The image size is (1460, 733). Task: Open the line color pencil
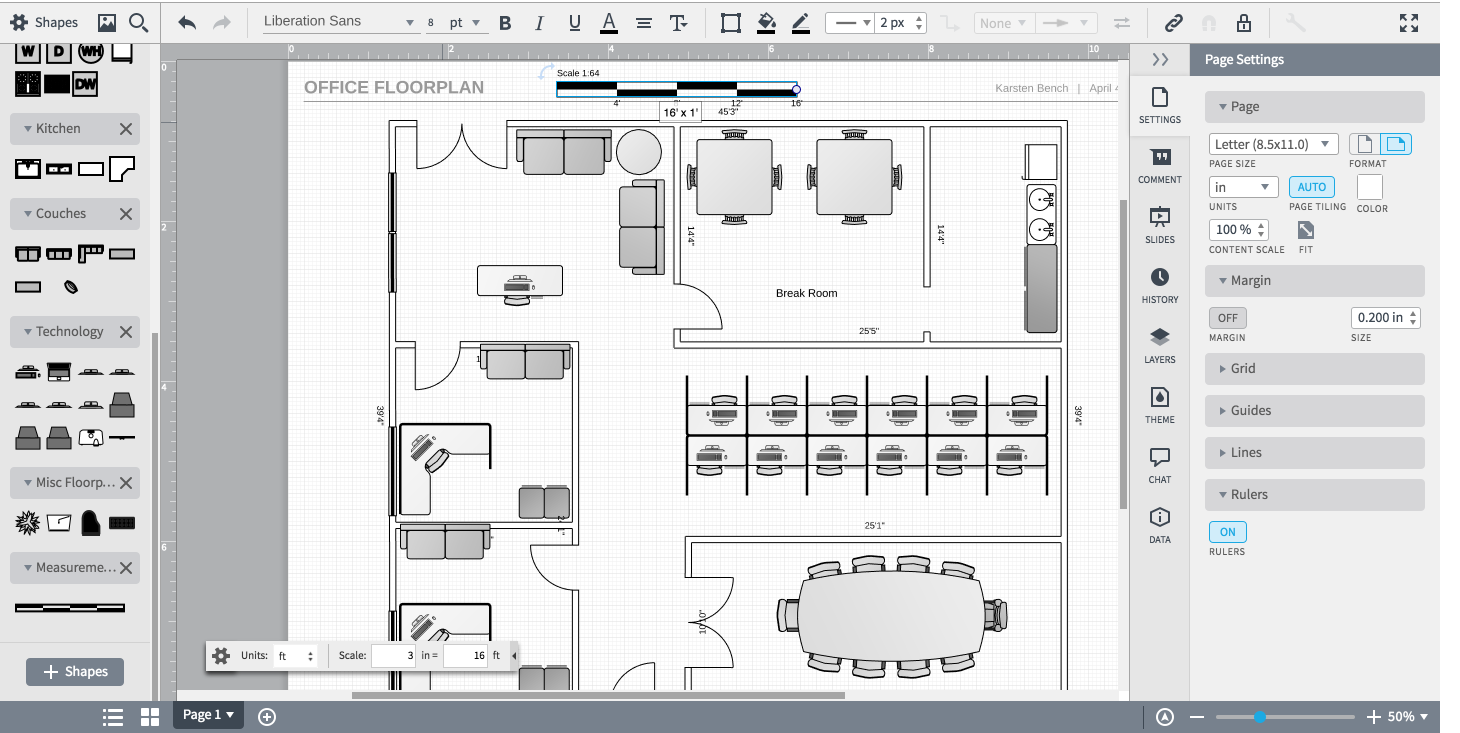[x=800, y=23]
